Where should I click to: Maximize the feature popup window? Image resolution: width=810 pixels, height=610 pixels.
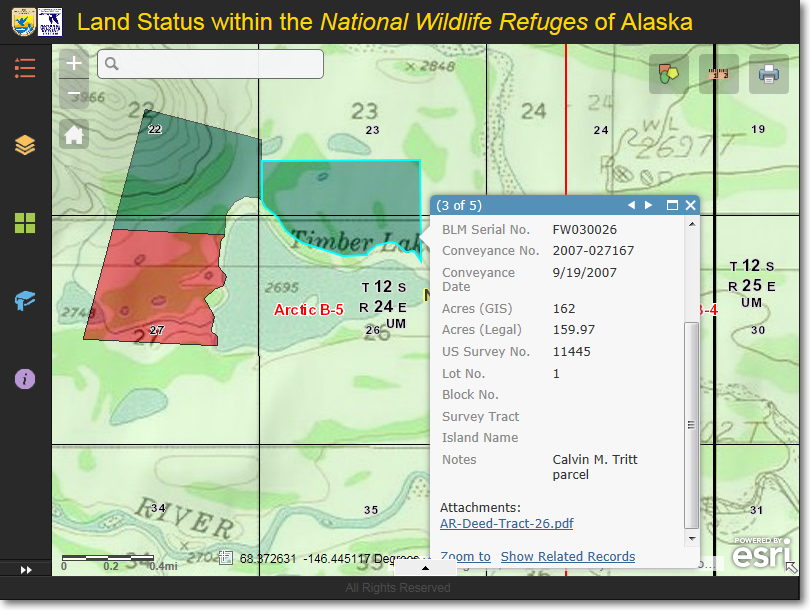pos(672,205)
